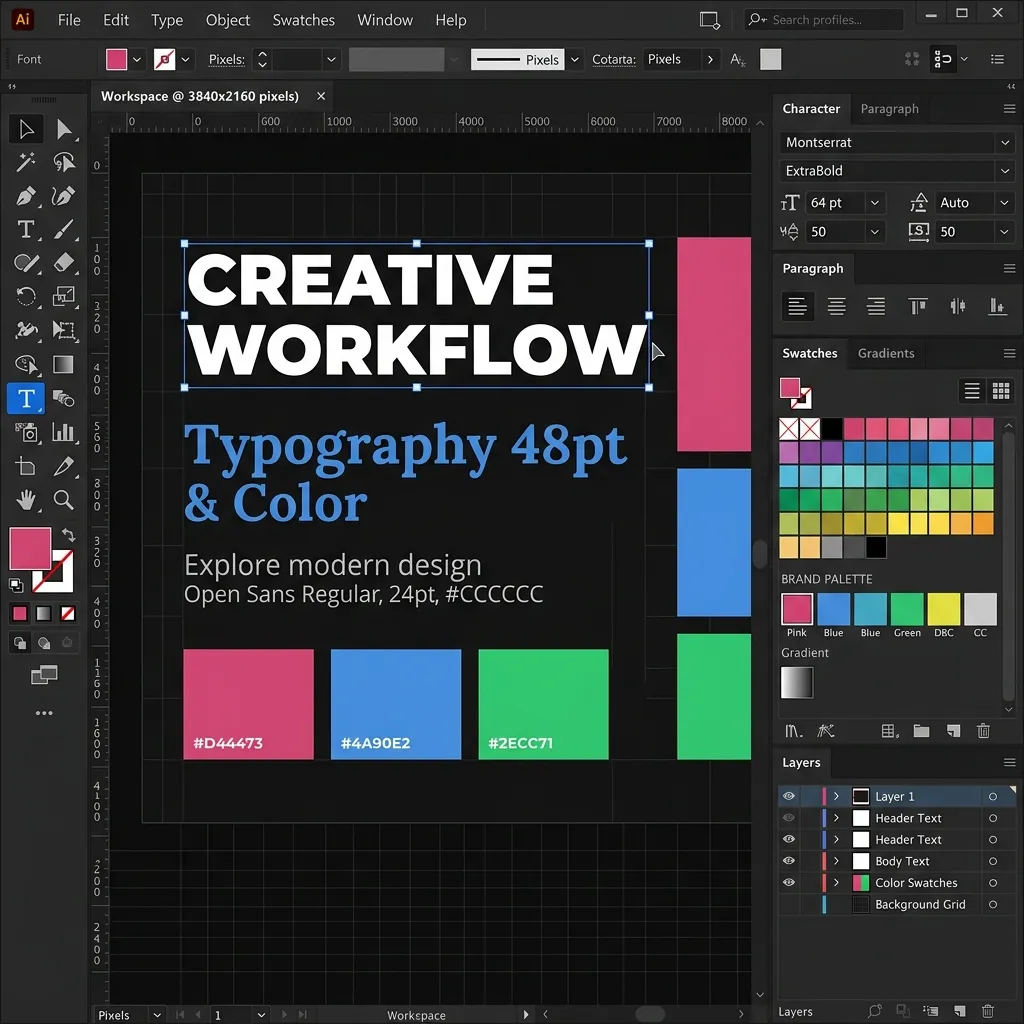Pick the Eraser tool
Screen dimensions: 1024x1024
[x=63, y=263]
